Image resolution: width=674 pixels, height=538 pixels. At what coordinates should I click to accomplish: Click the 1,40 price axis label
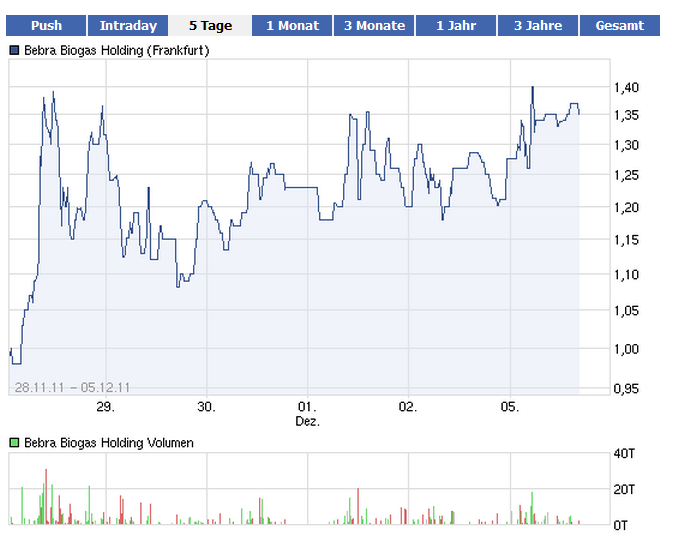626,88
